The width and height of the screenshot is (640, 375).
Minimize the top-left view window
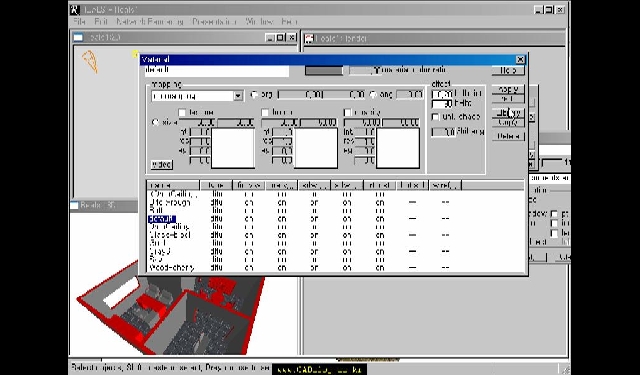click(x=270, y=38)
